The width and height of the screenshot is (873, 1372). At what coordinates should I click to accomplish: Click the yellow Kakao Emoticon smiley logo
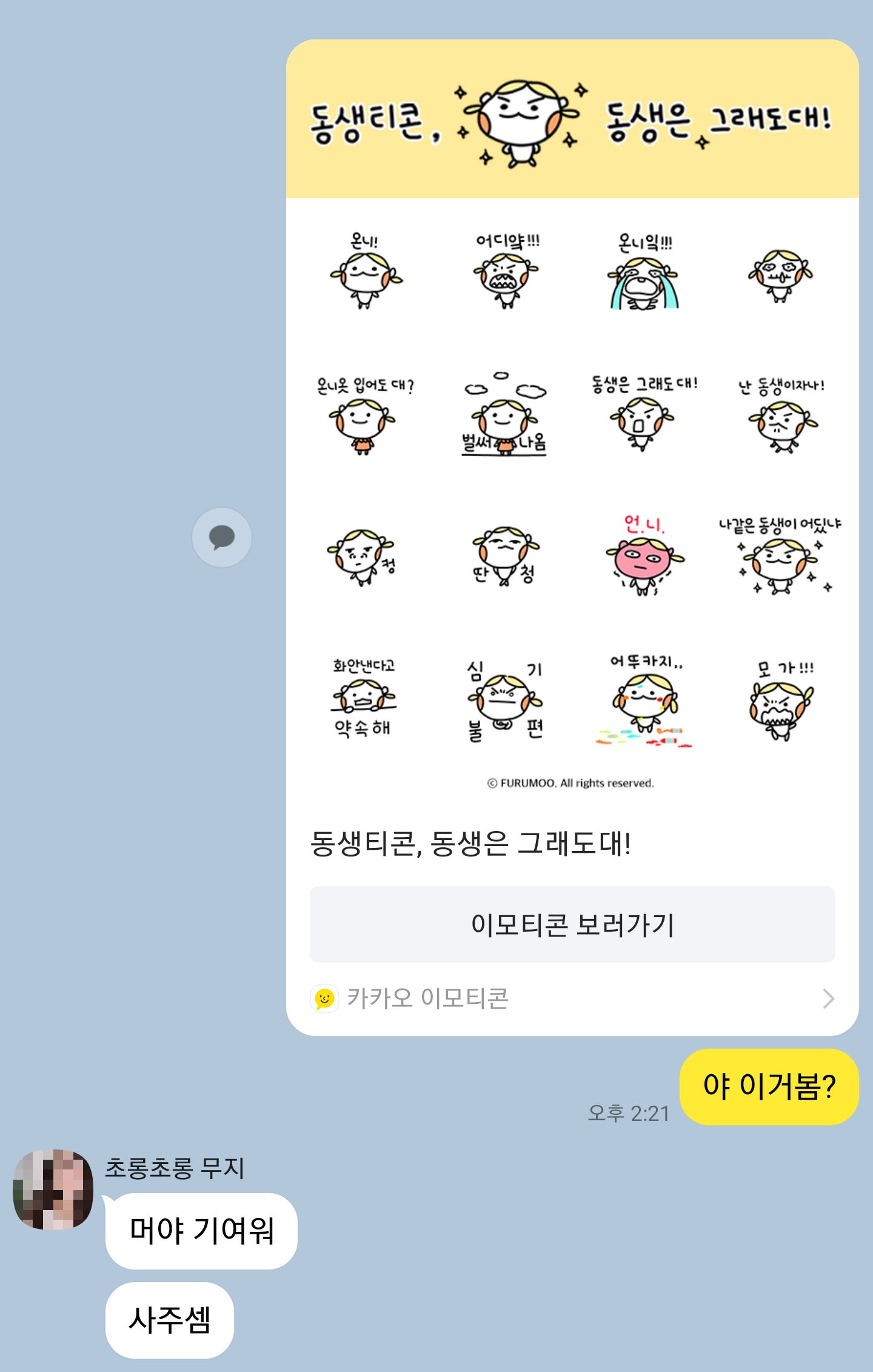coord(324,998)
